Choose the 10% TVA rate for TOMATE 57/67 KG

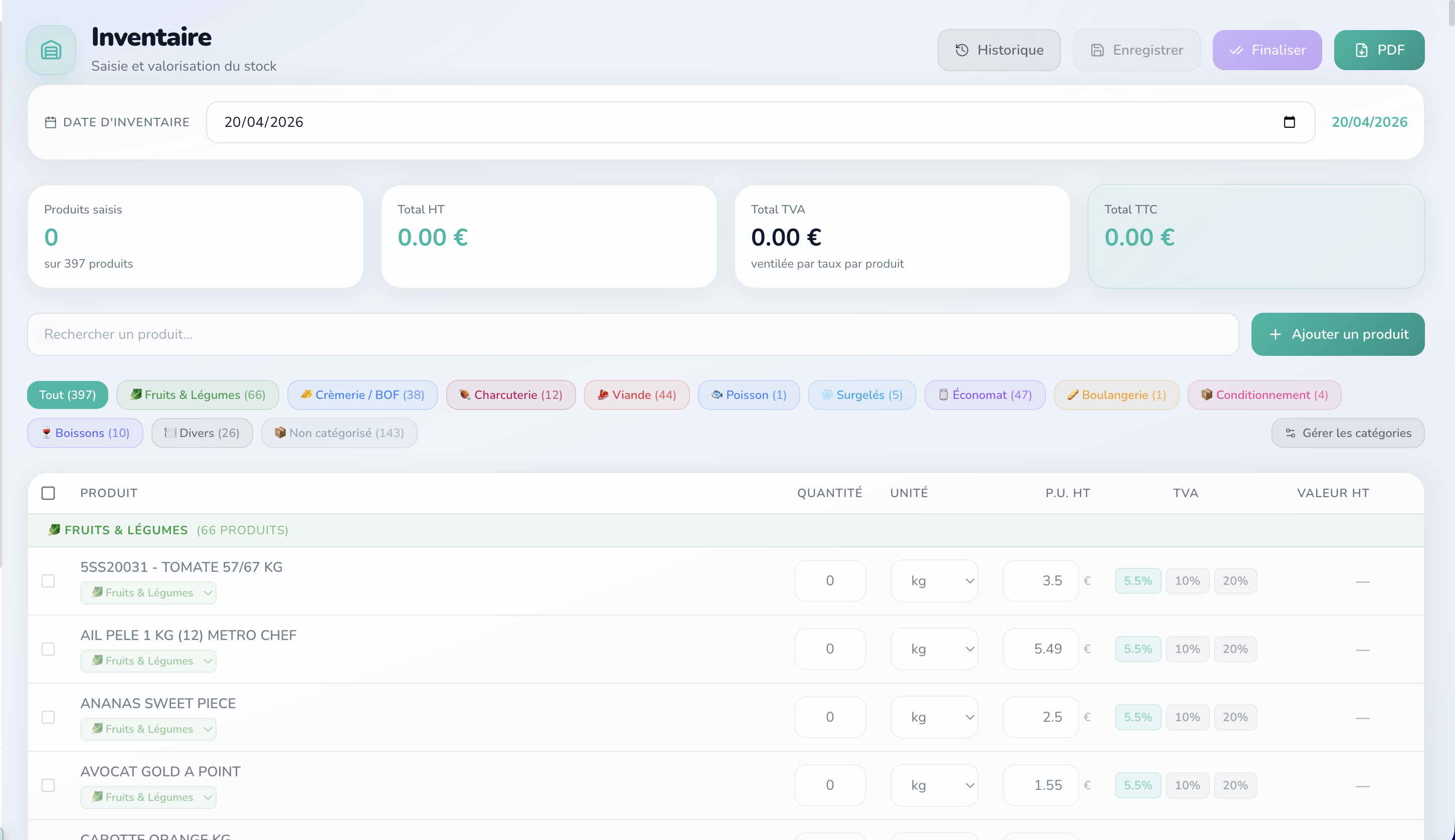click(x=1187, y=581)
